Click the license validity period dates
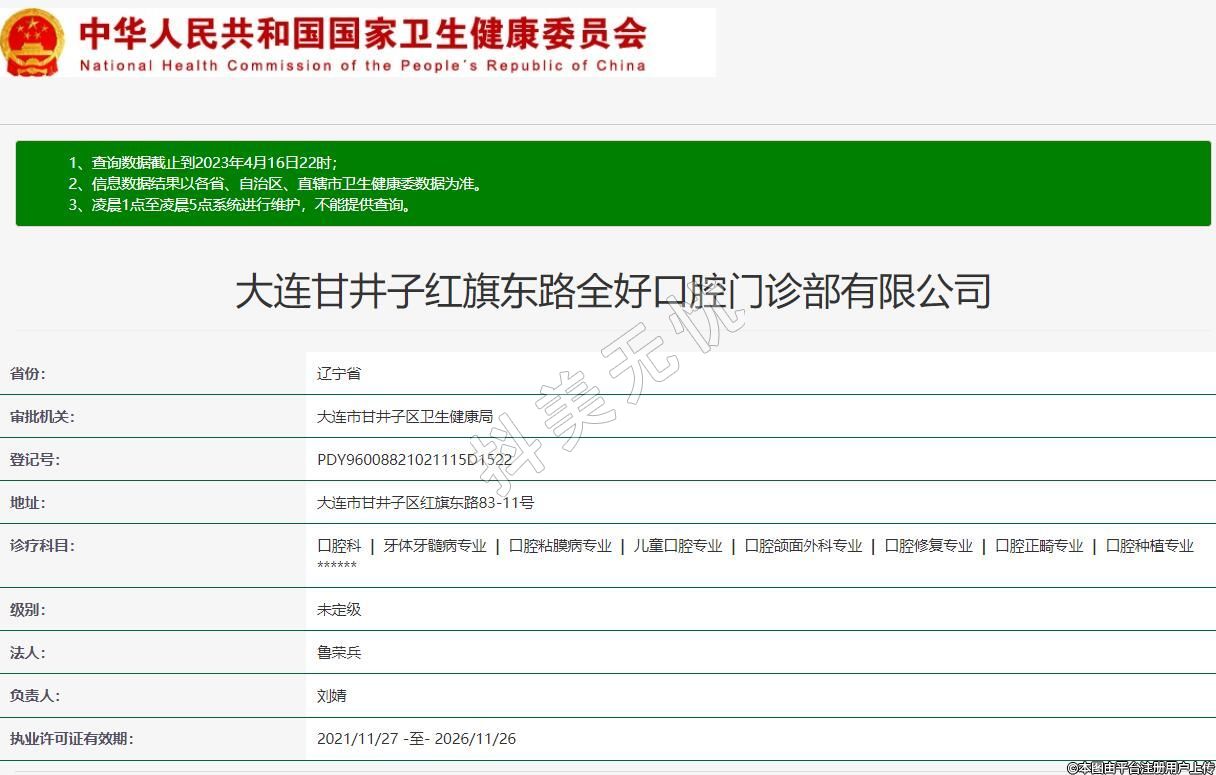This screenshot has width=1216, height=775. (416, 739)
